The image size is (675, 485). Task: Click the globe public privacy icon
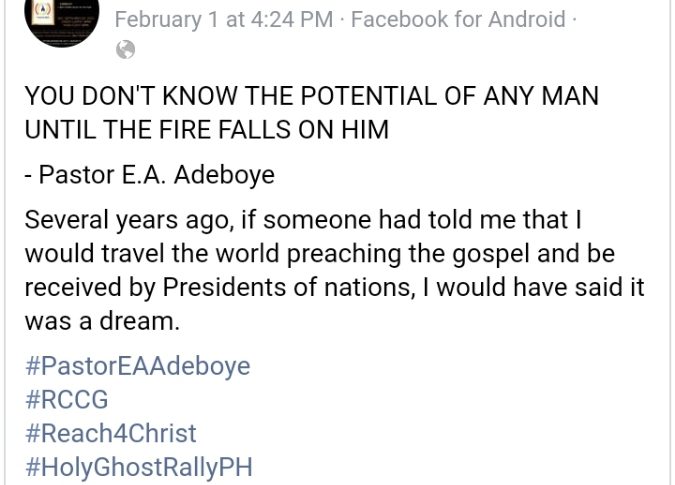pos(125,49)
